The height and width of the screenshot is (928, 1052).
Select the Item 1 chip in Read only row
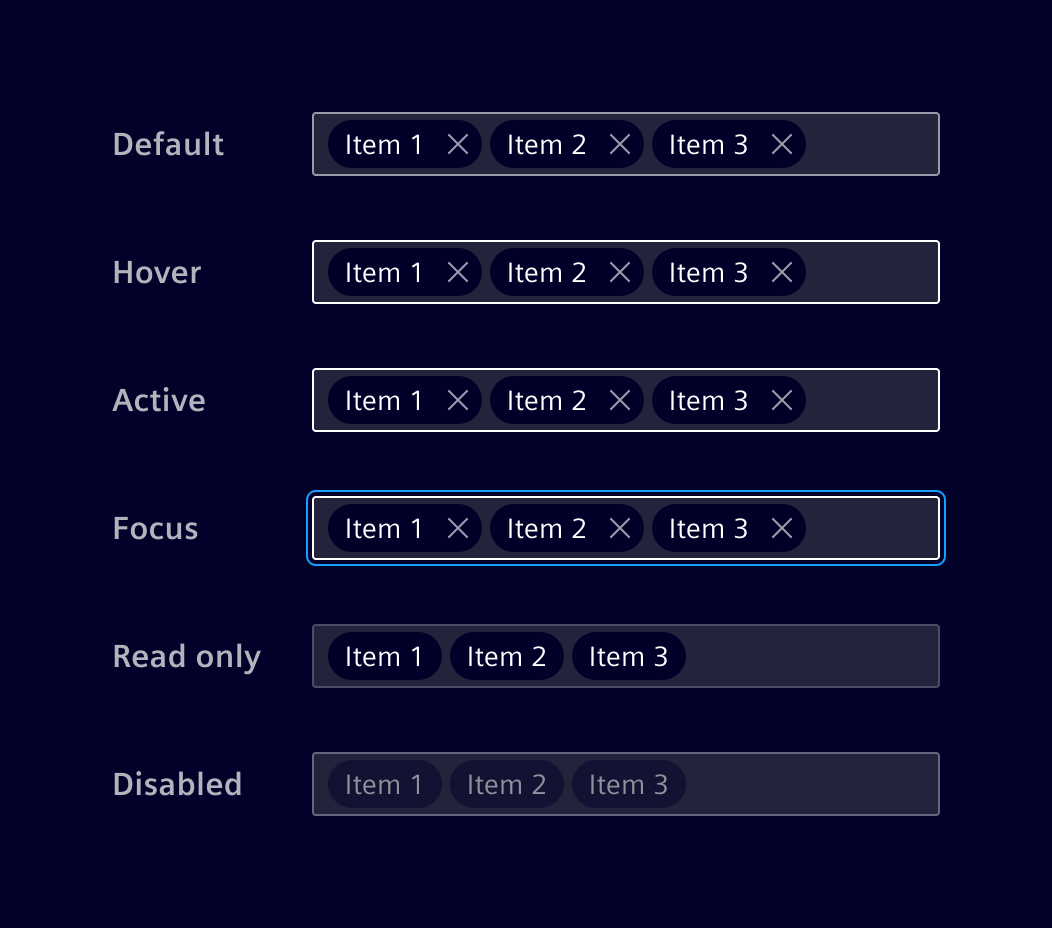(384, 656)
